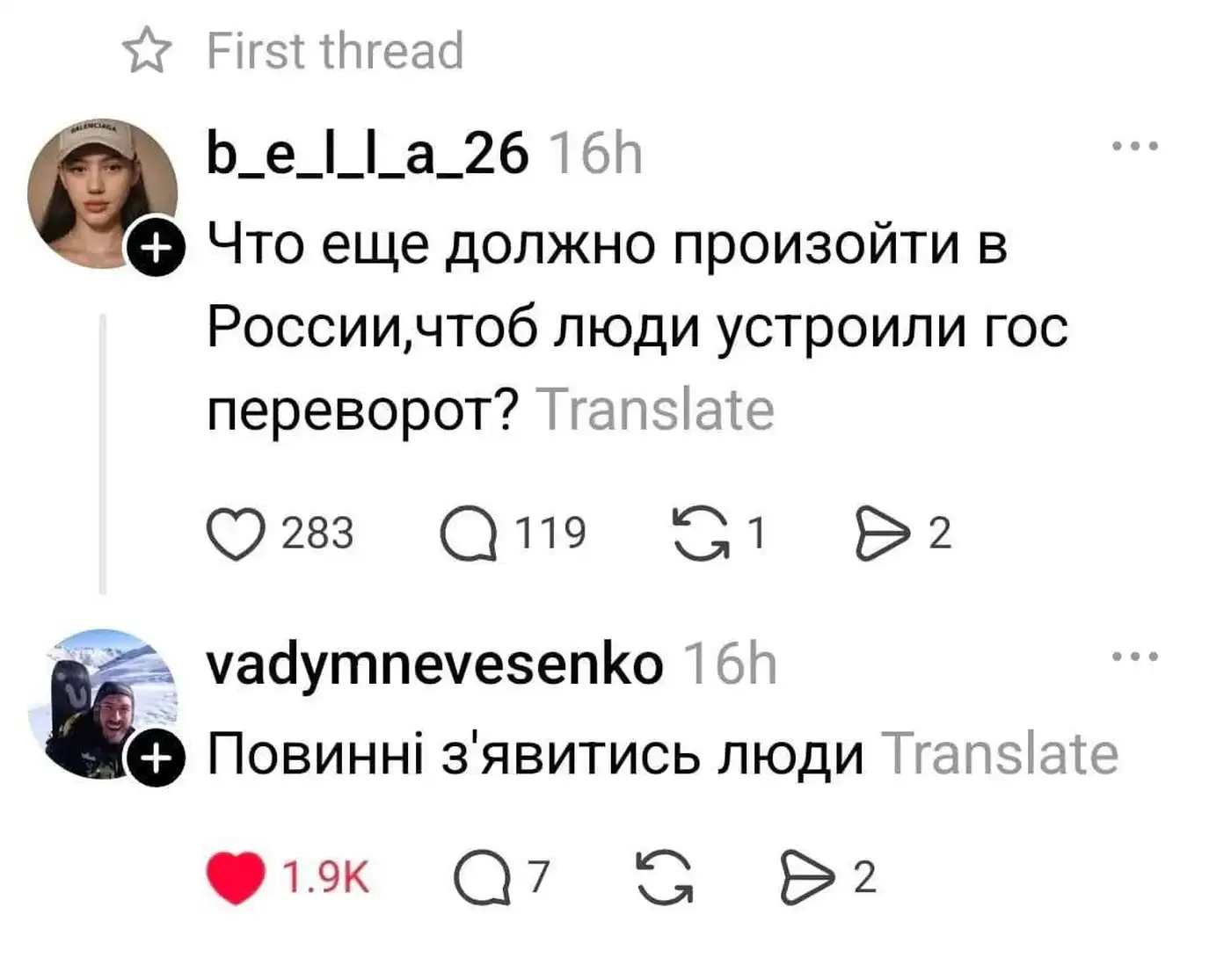This screenshot has height=980, width=1231.
Task: Open replies to vadymnevesenko comment
Action: pos(482,877)
